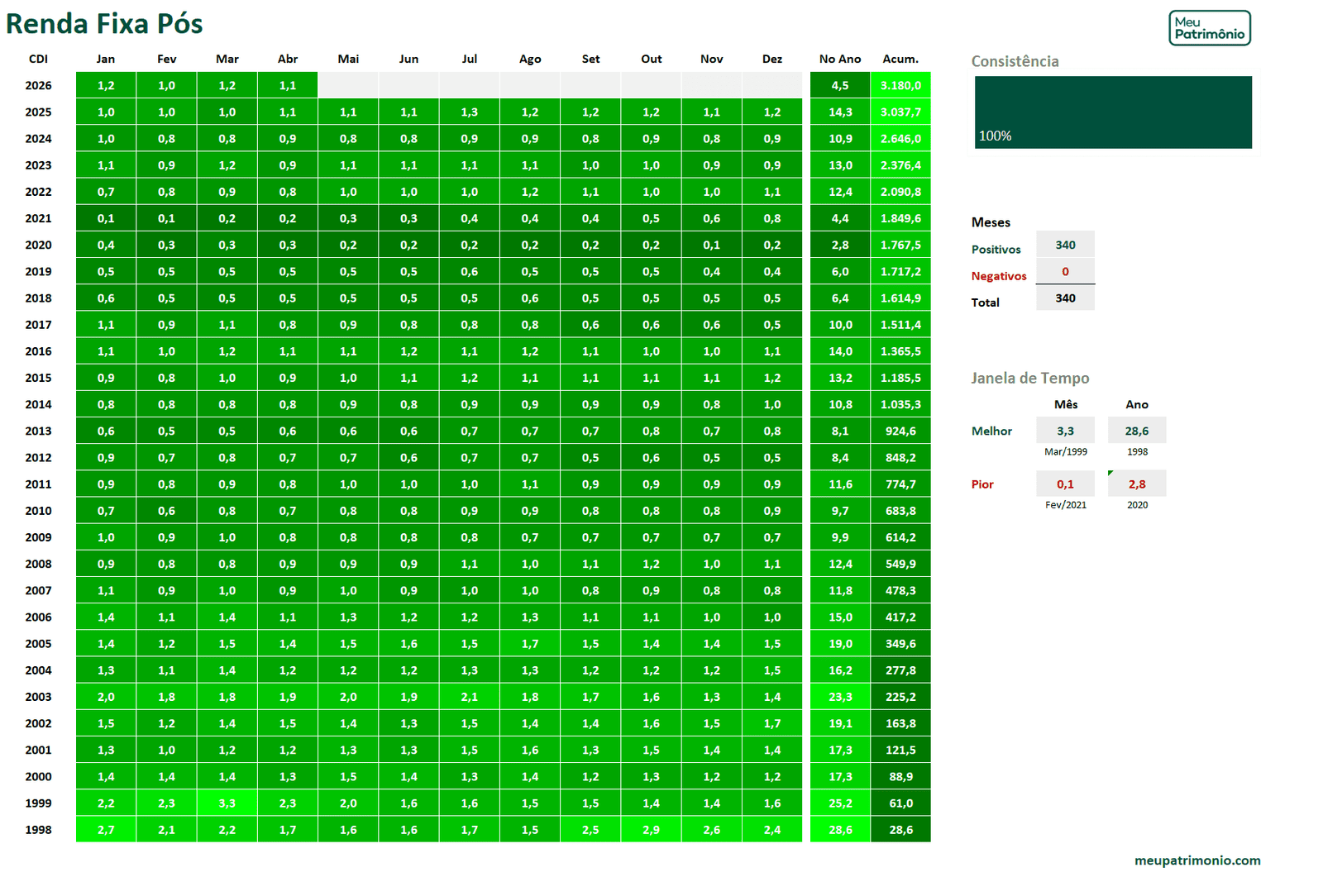
Task: Click the Jan column header
Action: click(x=106, y=59)
